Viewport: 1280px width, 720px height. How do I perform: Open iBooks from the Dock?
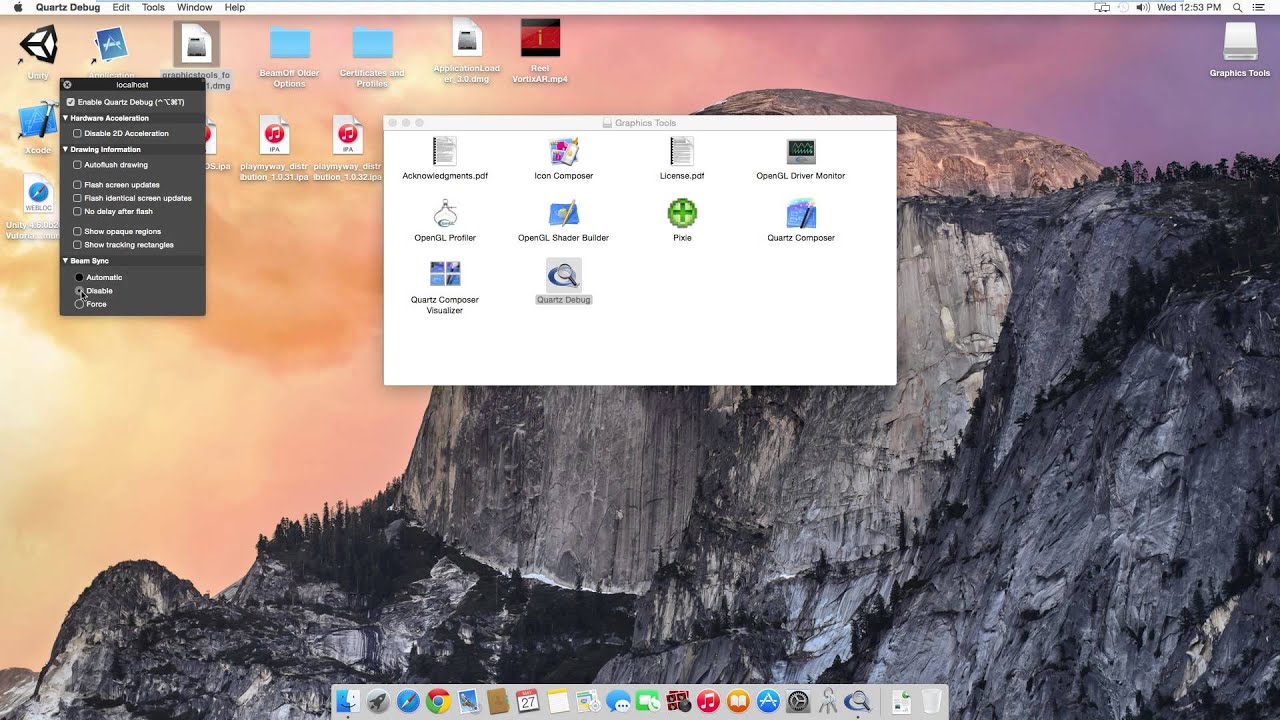pyautogui.click(x=738, y=701)
